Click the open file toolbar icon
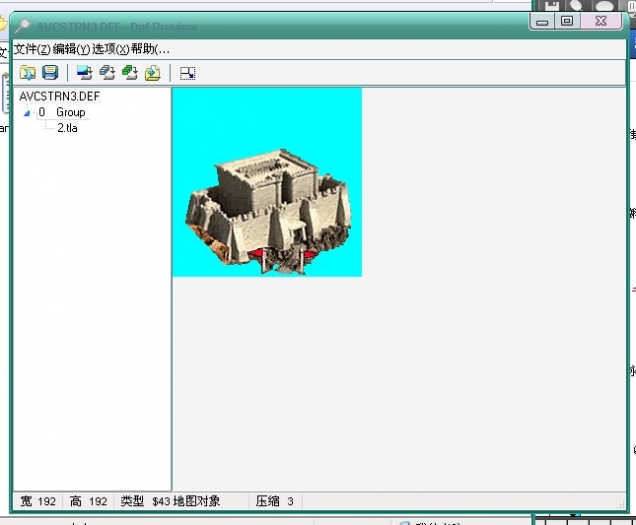 (28, 72)
